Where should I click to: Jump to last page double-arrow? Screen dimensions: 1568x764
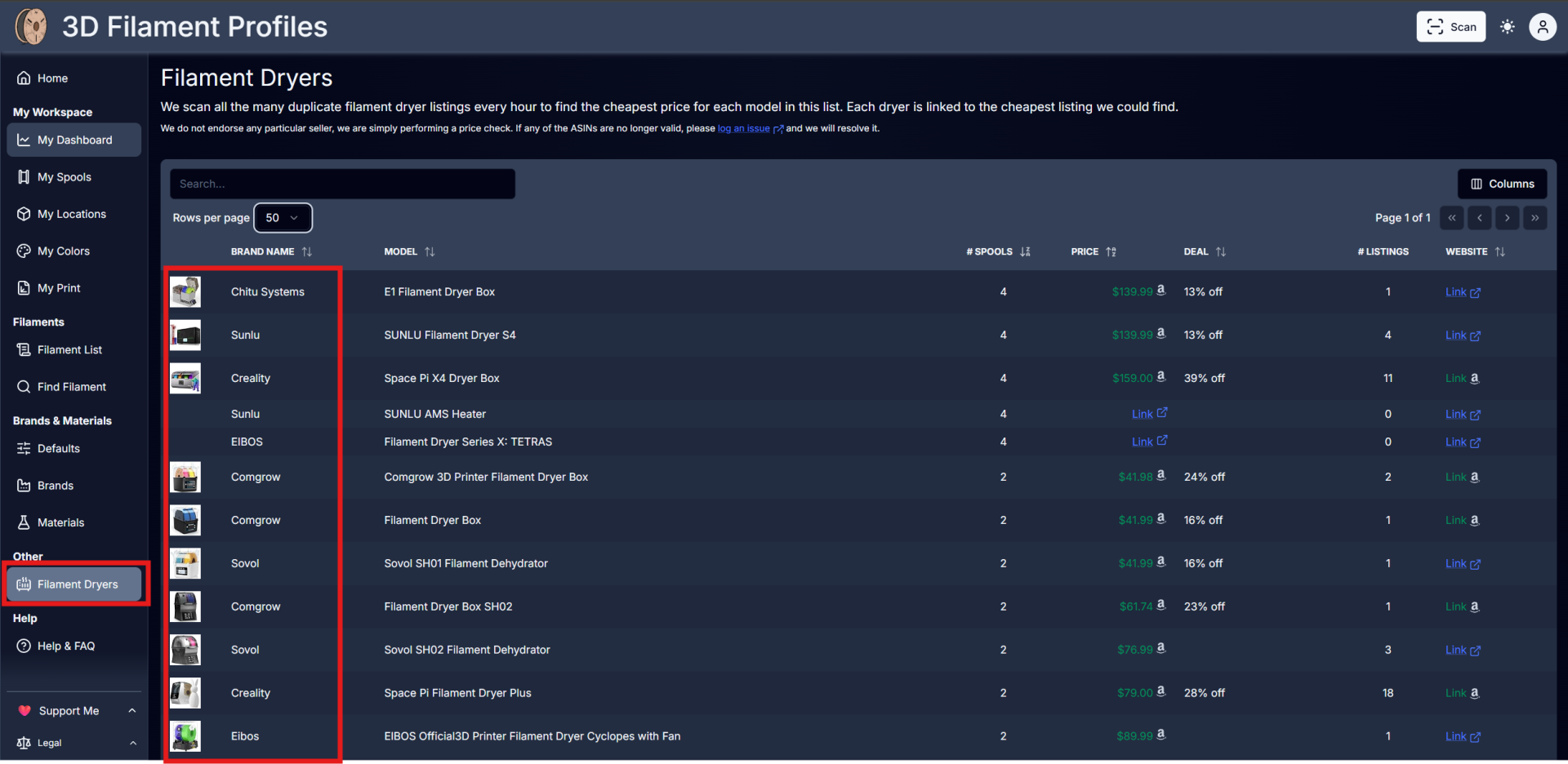(x=1535, y=218)
